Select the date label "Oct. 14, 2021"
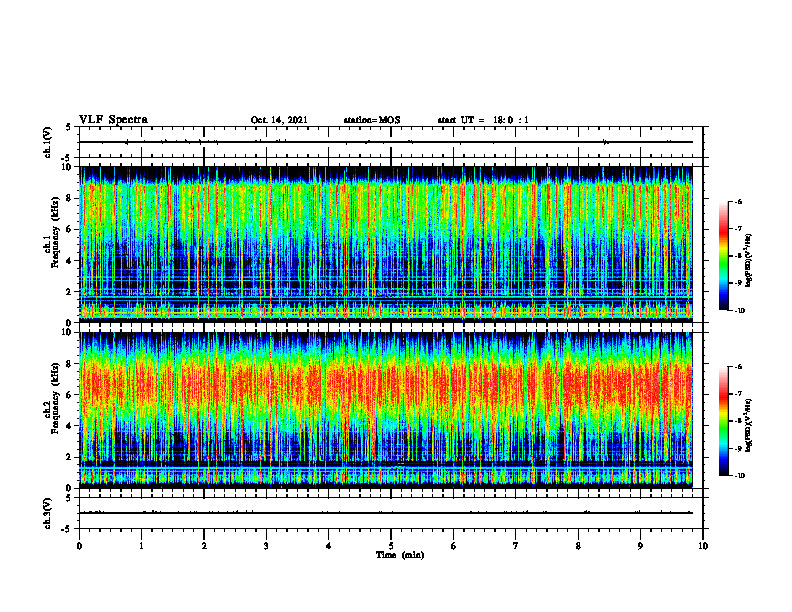The image size is (792, 612). pos(279,120)
